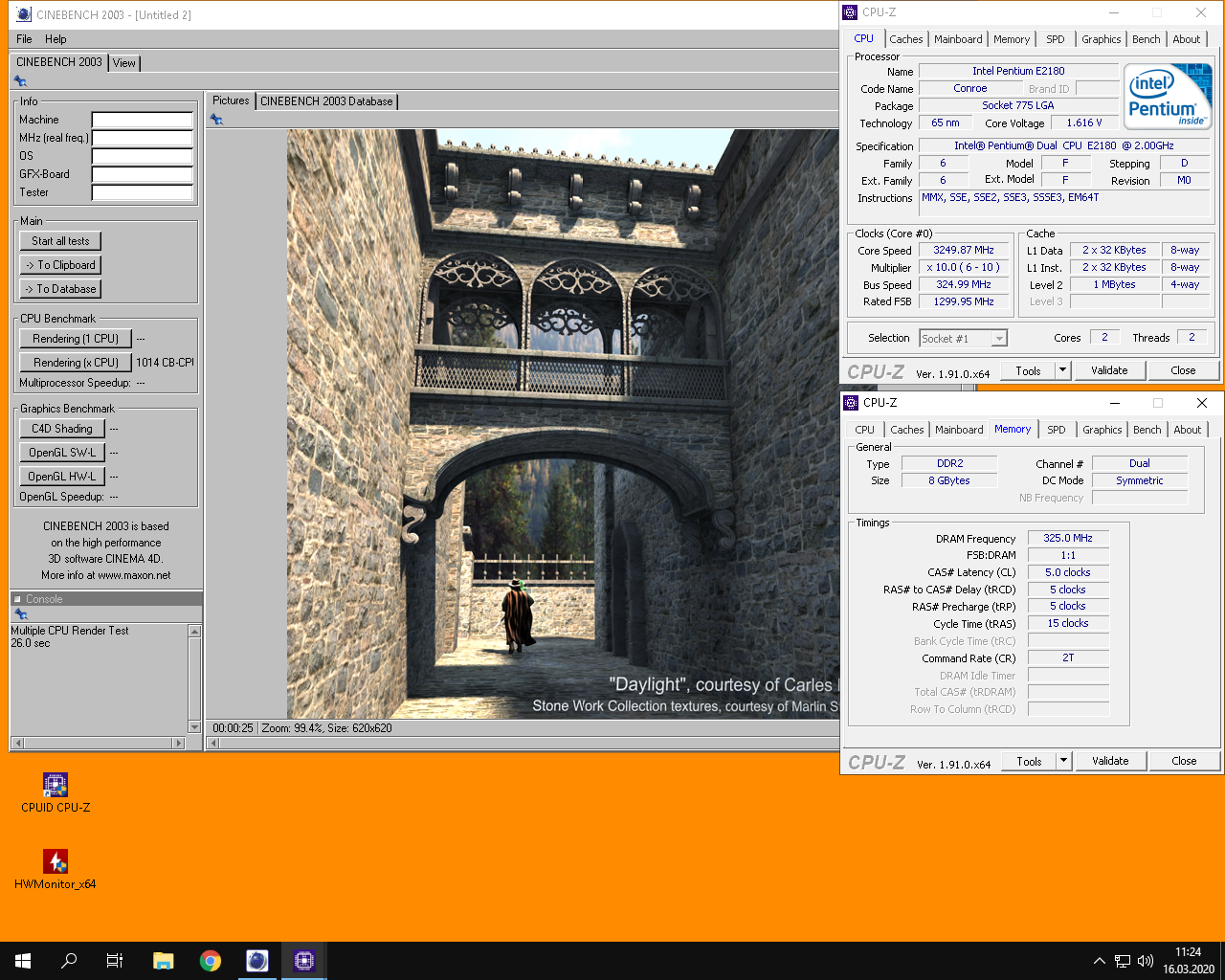Open the Help menu in CINEBENCH
This screenshot has height=980, width=1225.
click(x=56, y=39)
